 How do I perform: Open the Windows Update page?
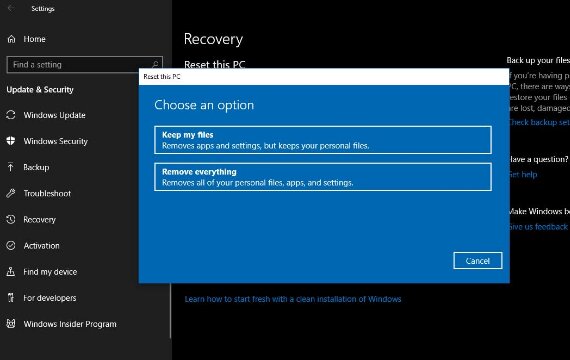point(55,115)
